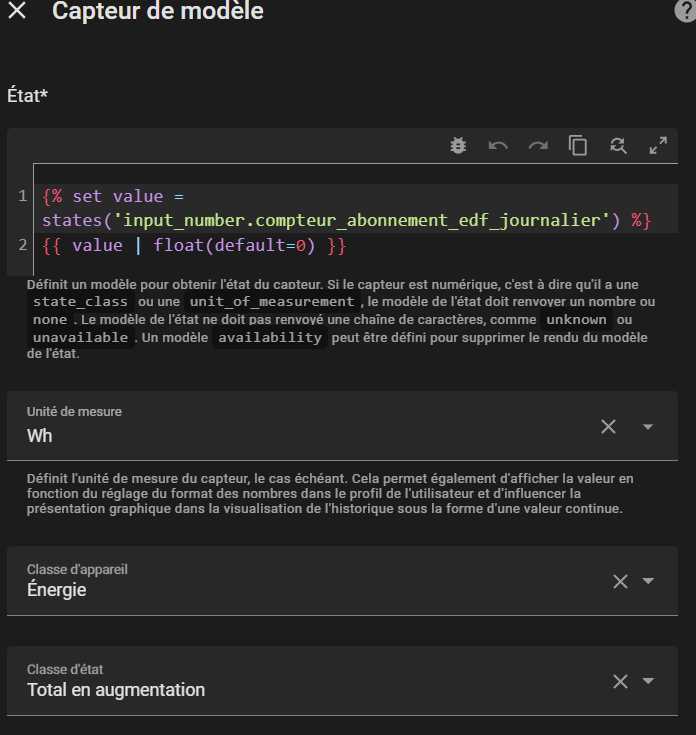Open find and replace in code editor
Viewport: 696px width, 735px height.
(x=618, y=145)
